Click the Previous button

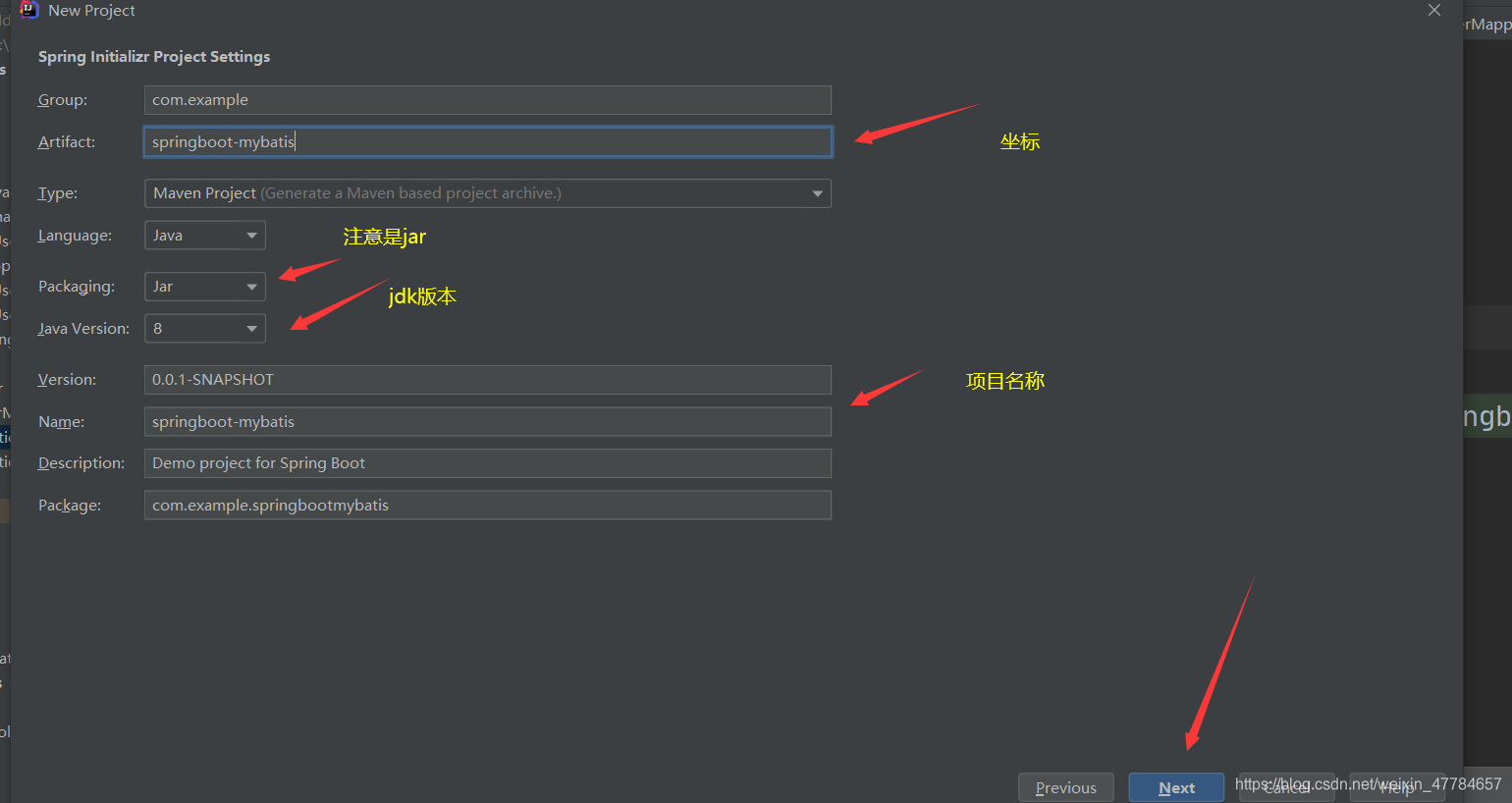pyautogui.click(x=1066, y=787)
